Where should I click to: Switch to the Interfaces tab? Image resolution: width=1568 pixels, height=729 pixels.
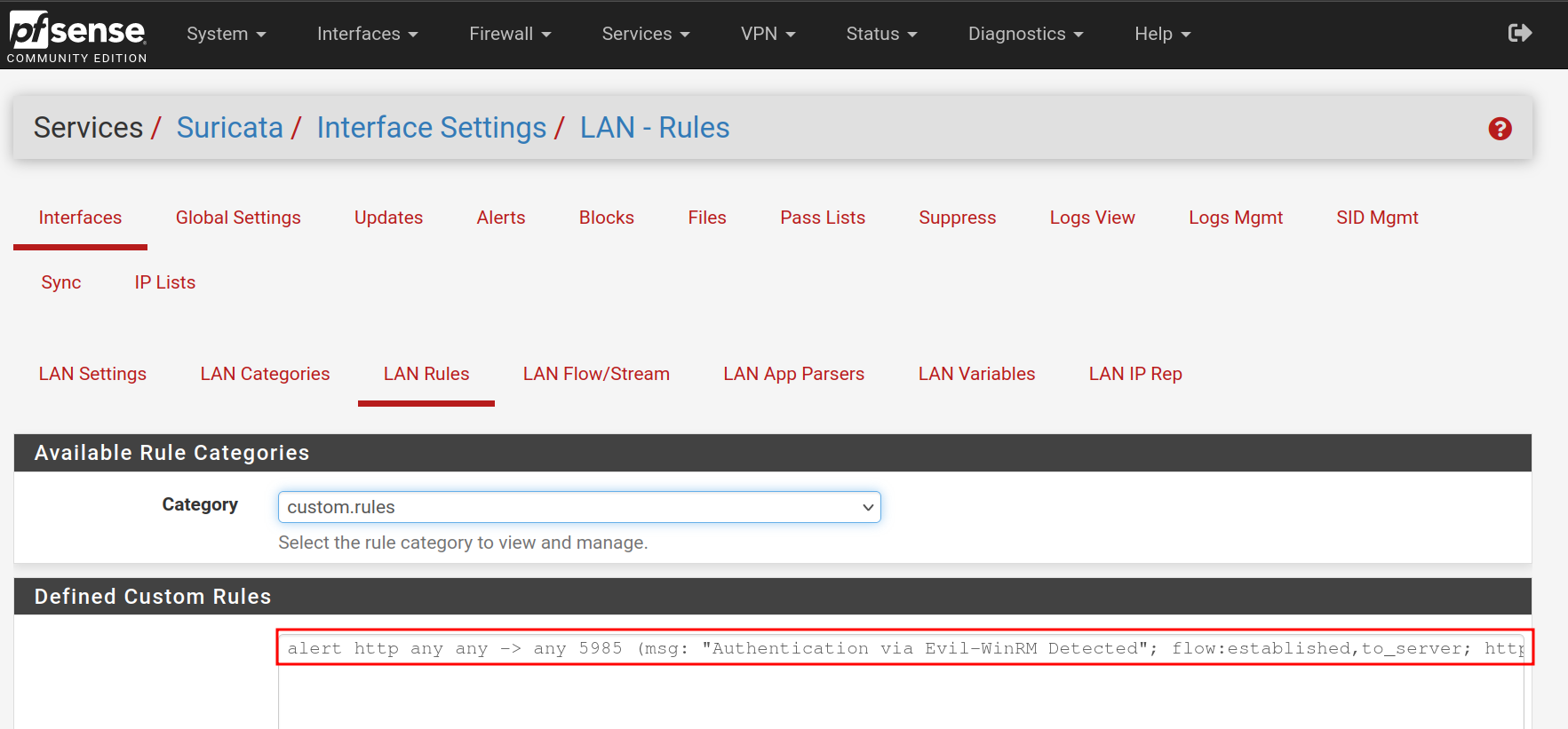(x=80, y=218)
